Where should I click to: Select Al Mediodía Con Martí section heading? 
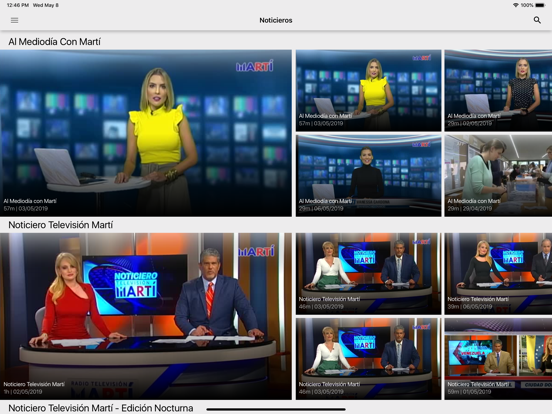point(55,42)
